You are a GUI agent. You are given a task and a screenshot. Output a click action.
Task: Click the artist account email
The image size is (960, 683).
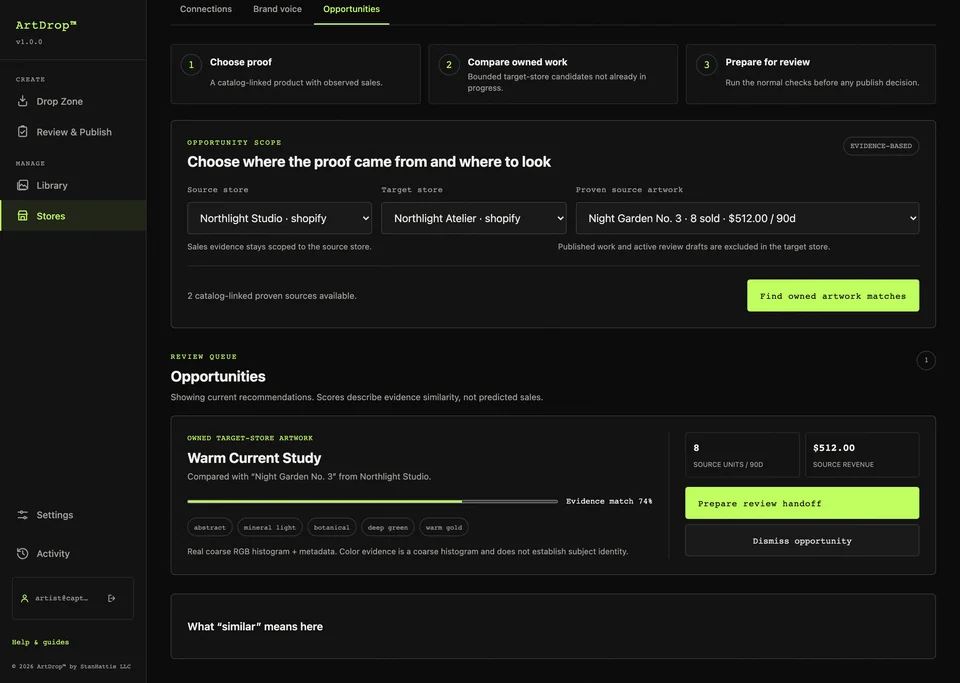click(x=61, y=598)
